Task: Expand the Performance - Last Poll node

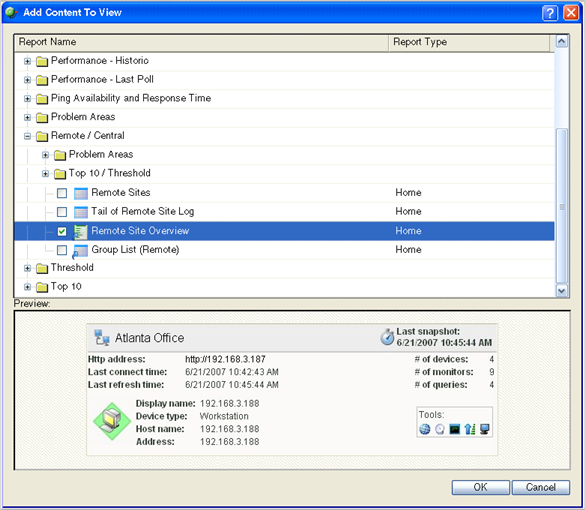Action: (x=27, y=79)
